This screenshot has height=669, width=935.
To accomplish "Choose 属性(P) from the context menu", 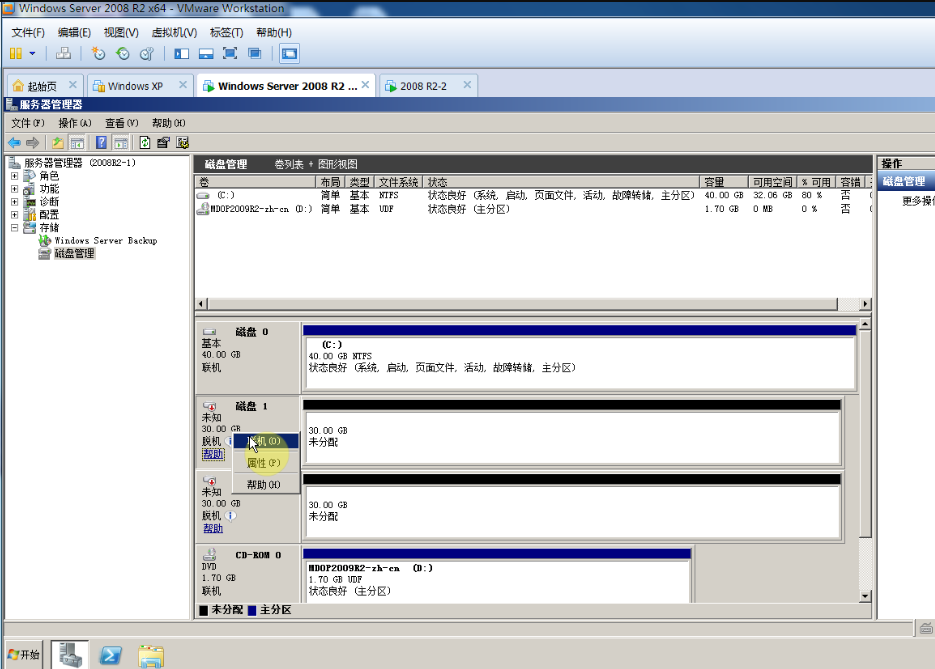I will point(265,463).
